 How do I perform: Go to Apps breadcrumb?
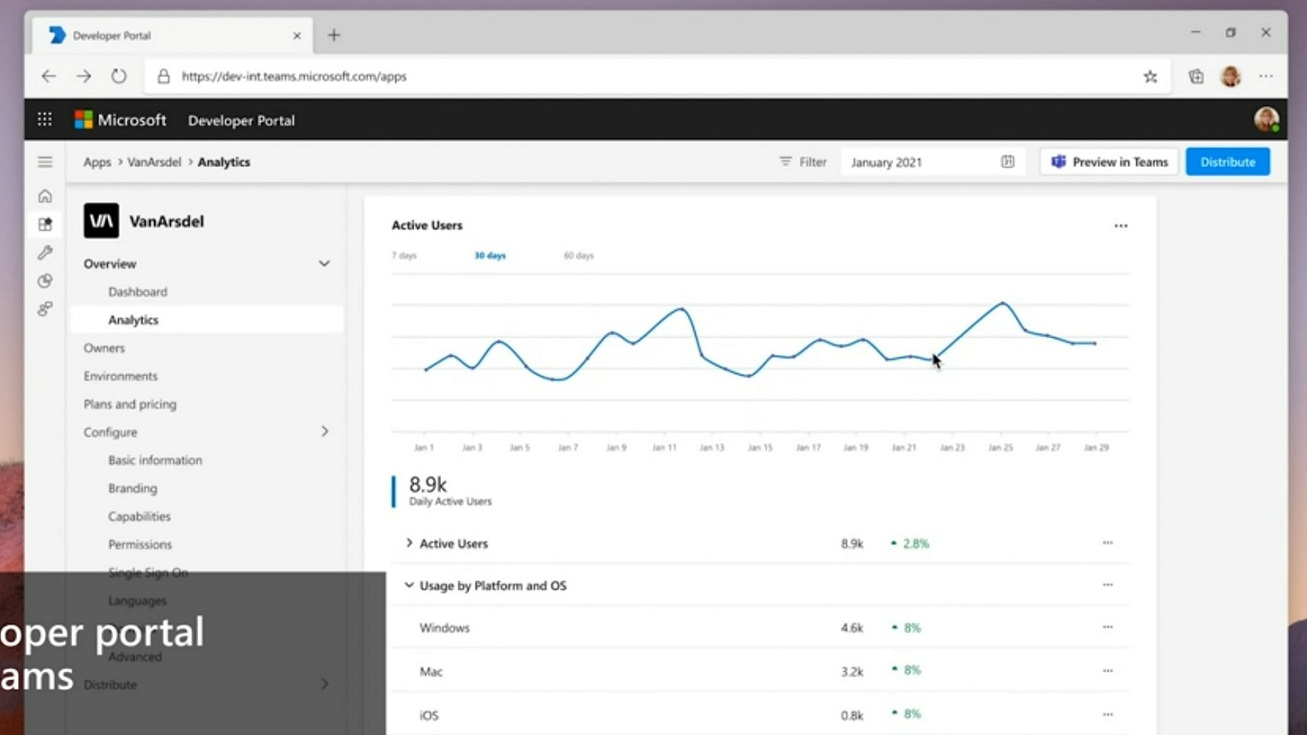click(97, 162)
